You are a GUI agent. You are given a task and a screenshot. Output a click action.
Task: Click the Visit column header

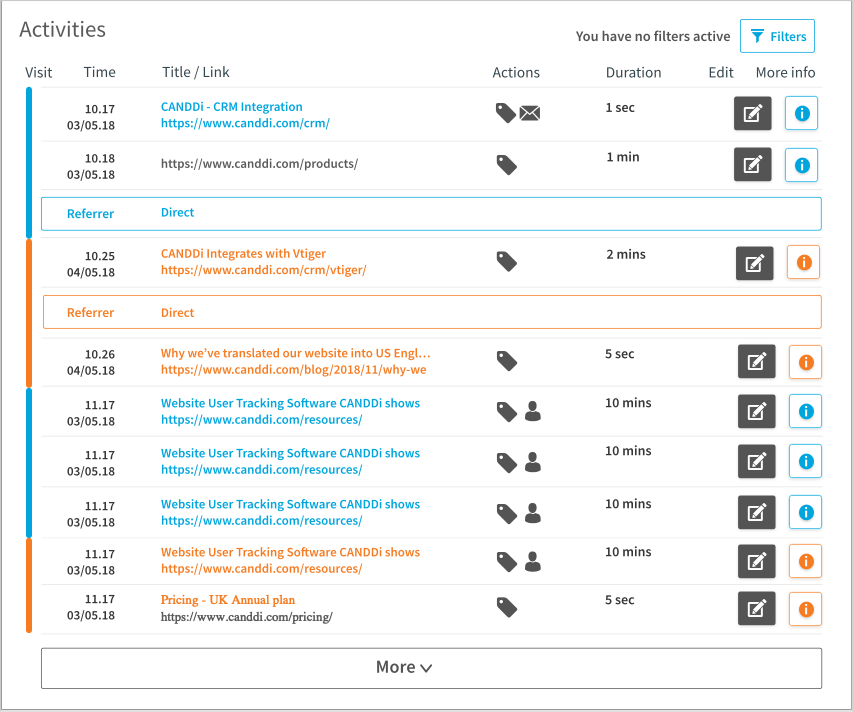pos(39,72)
